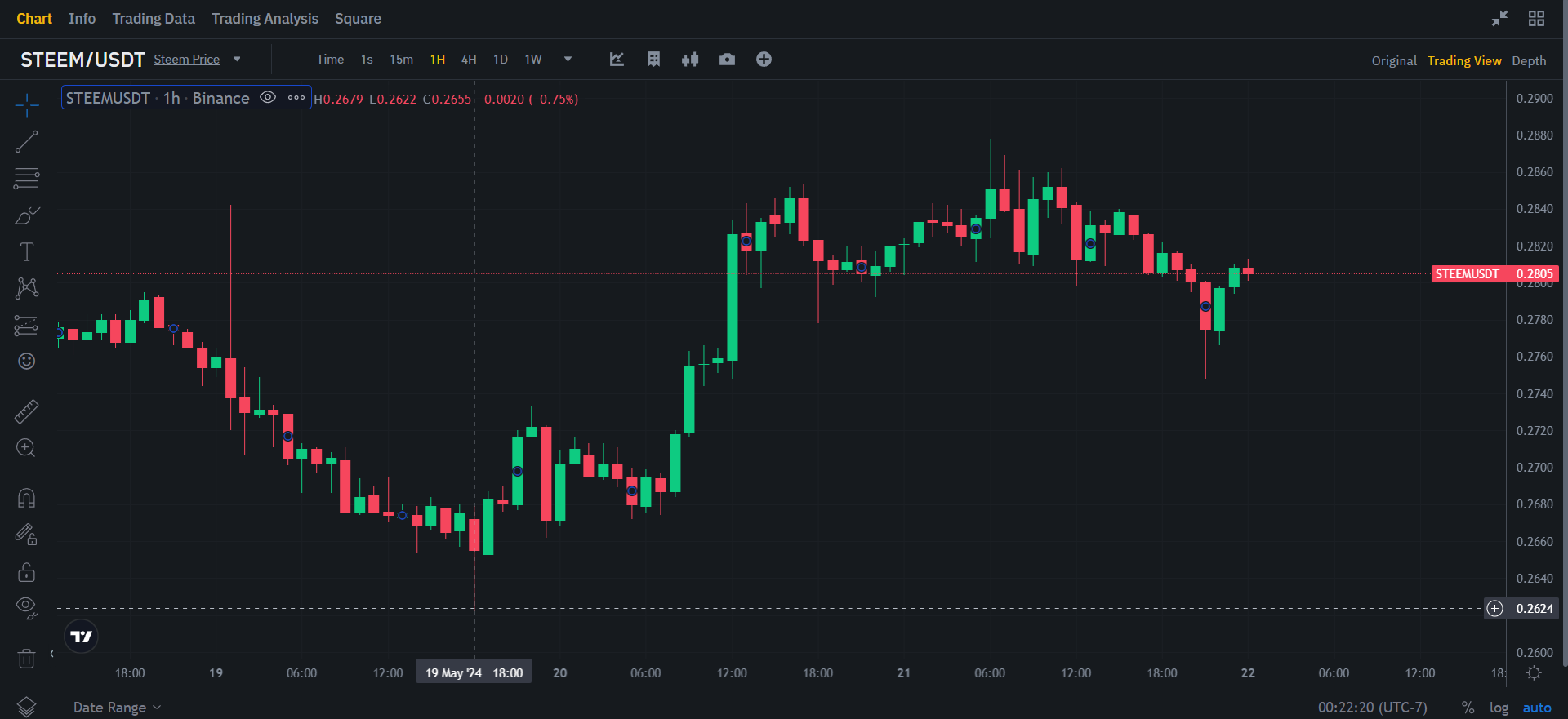Add an alert with the plus at 0.2624
1568x719 pixels.
[1494, 609]
